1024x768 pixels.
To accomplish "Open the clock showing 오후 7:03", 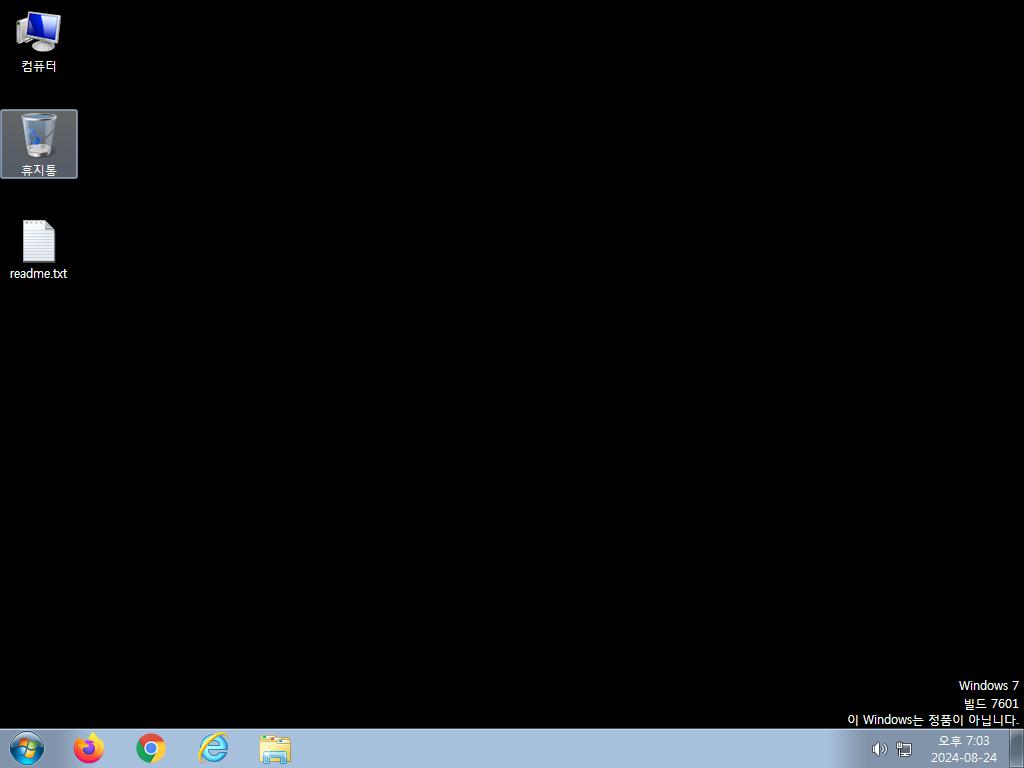I will (964, 749).
